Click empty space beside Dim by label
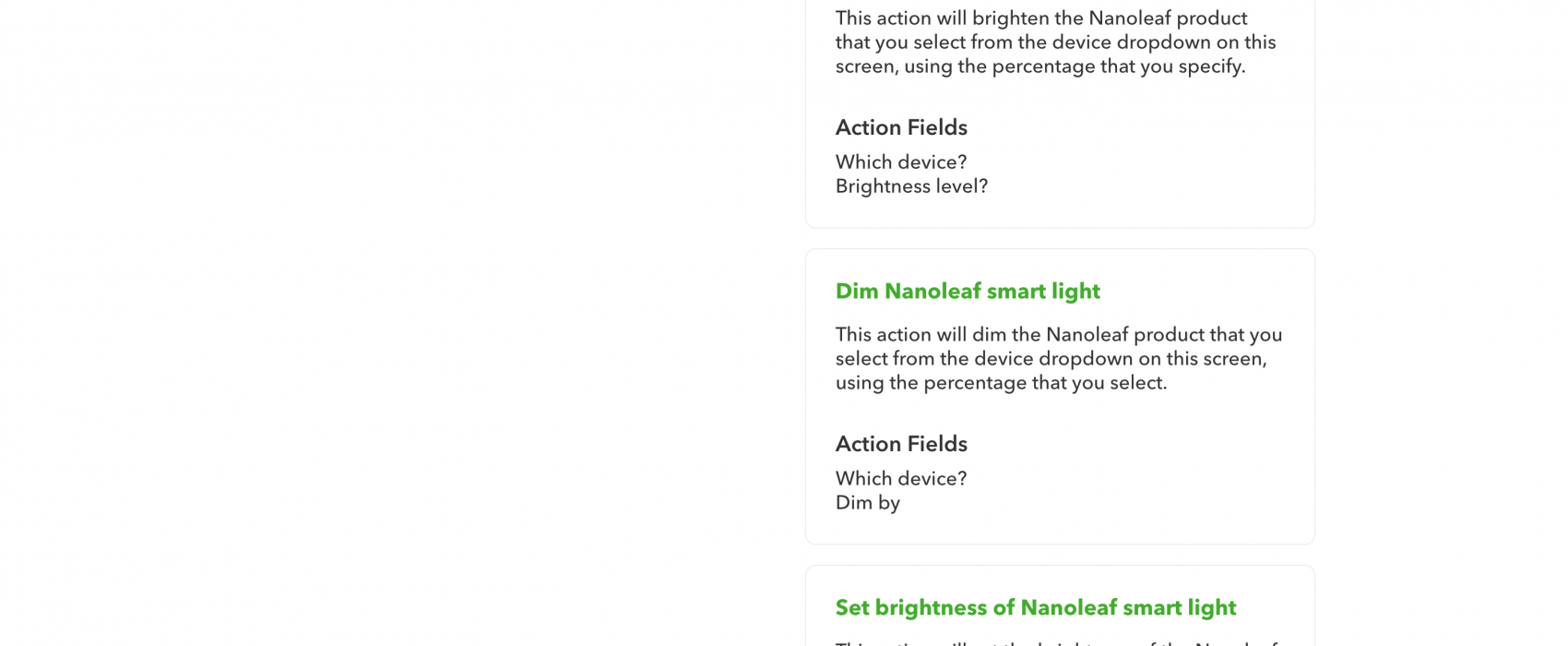This screenshot has height=646, width=1568. pyautogui.click(x=1107, y=503)
